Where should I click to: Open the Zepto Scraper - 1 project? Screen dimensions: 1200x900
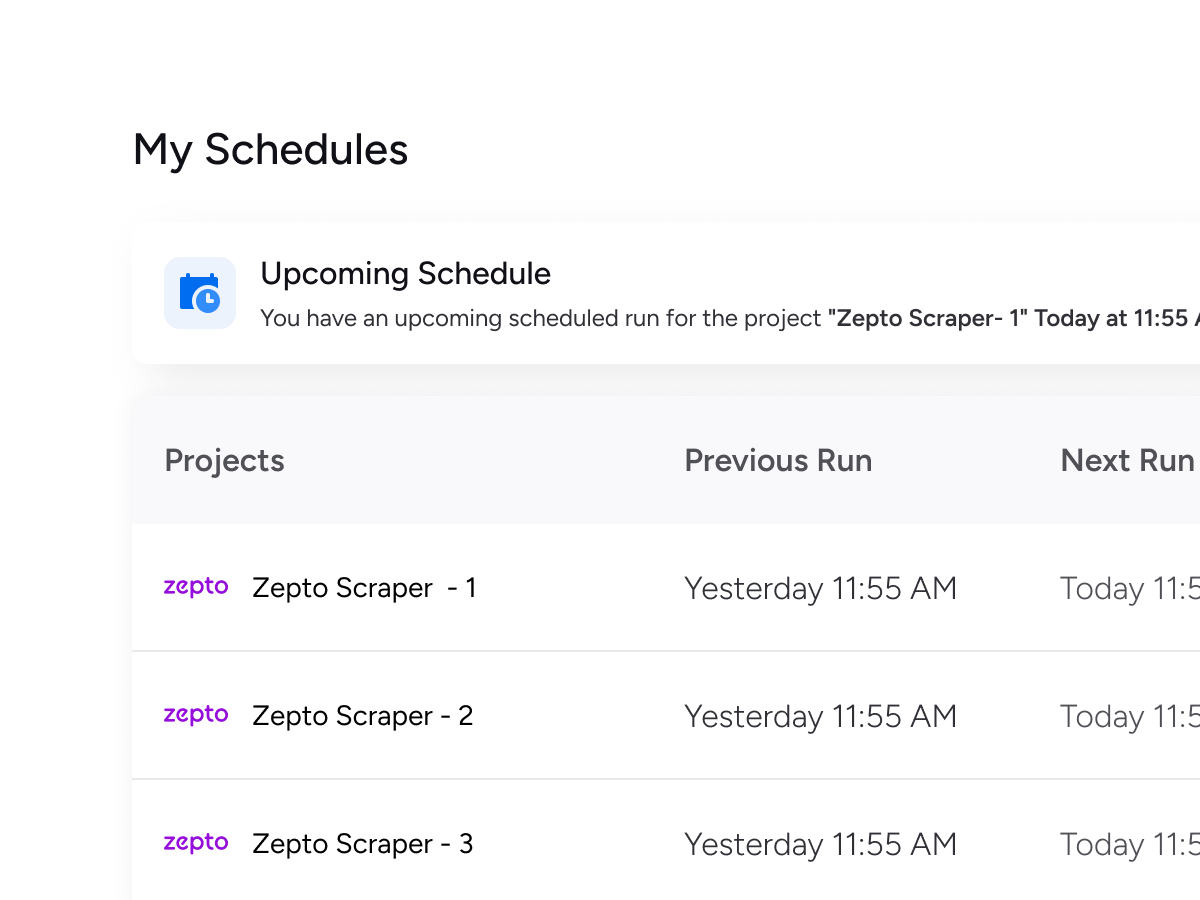pyautogui.click(x=364, y=588)
